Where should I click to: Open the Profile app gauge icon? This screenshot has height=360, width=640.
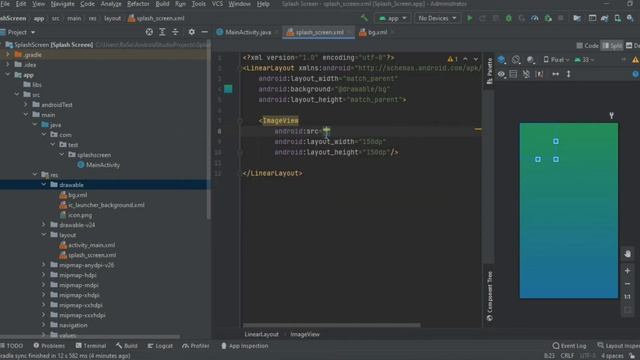coord(535,18)
